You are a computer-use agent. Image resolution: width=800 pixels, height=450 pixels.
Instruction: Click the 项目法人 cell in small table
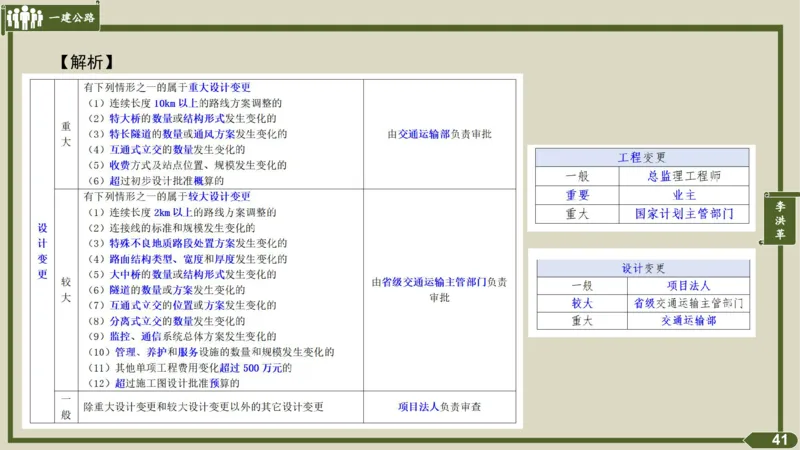688,286
